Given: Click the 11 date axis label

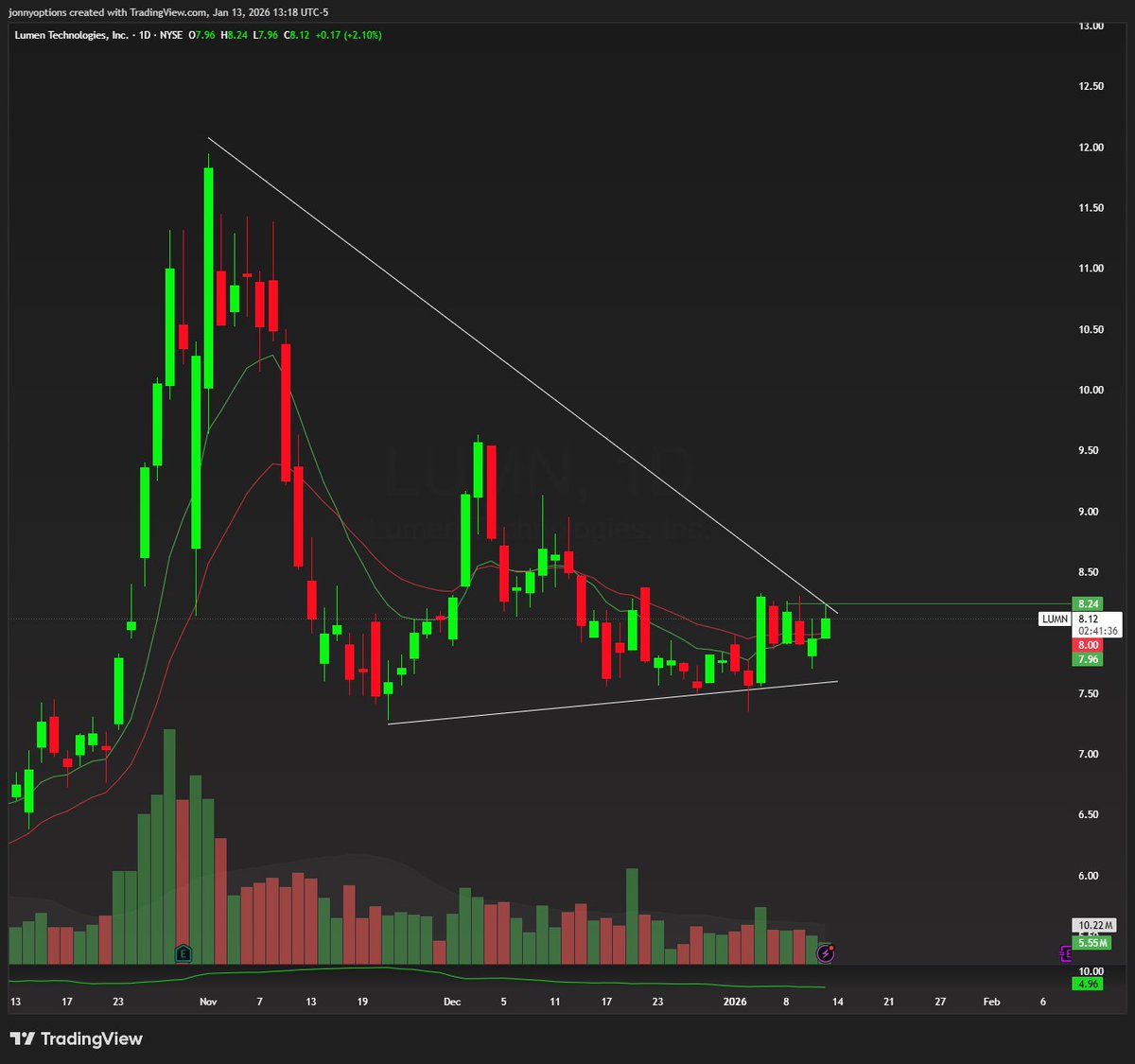Looking at the screenshot, I should point(555,1002).
